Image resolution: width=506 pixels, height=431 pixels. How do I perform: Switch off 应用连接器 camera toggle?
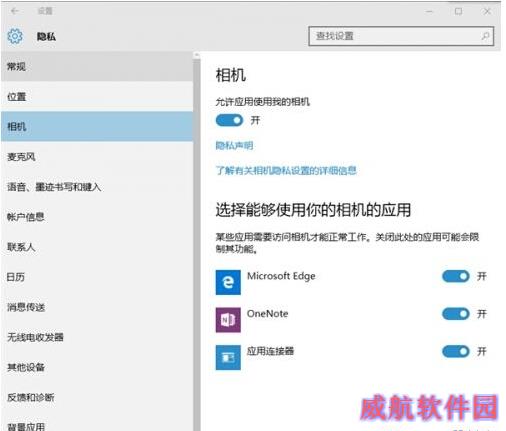tap(456, 352)
